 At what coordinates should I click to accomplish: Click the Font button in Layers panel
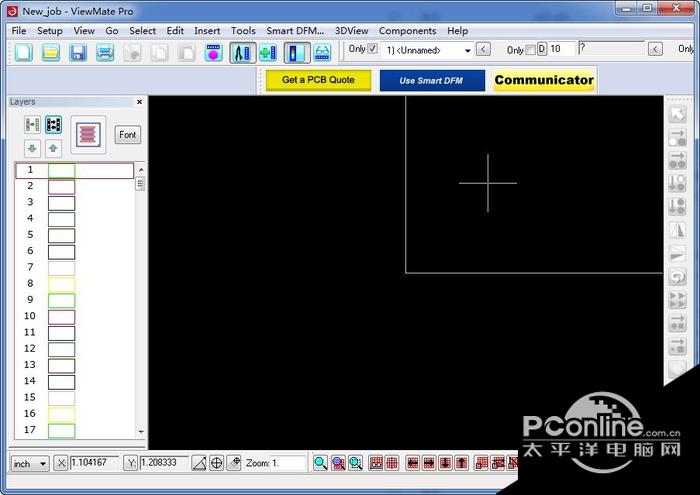point(128,135)
